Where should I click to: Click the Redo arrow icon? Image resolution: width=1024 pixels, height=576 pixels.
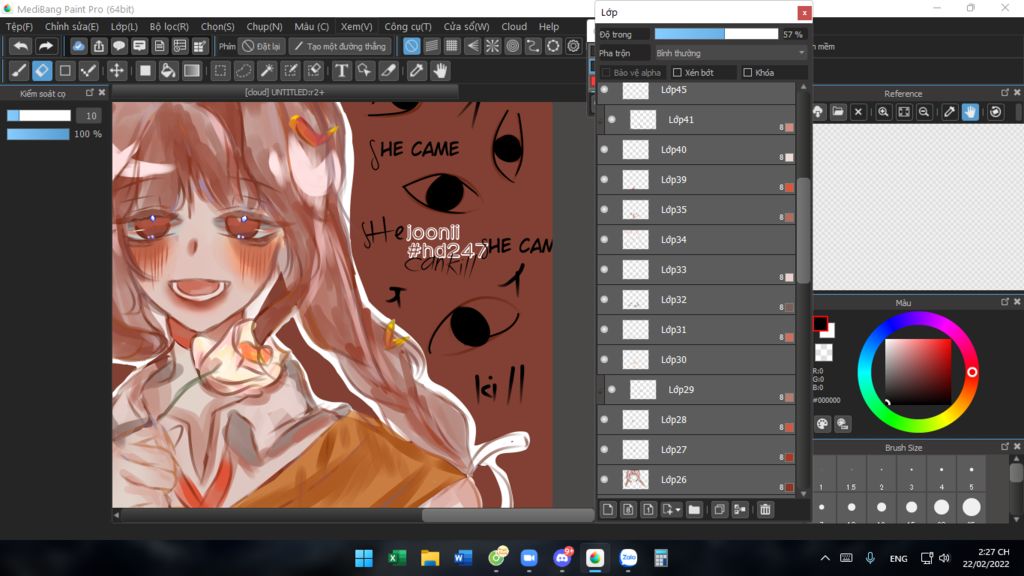click(45, 46)
